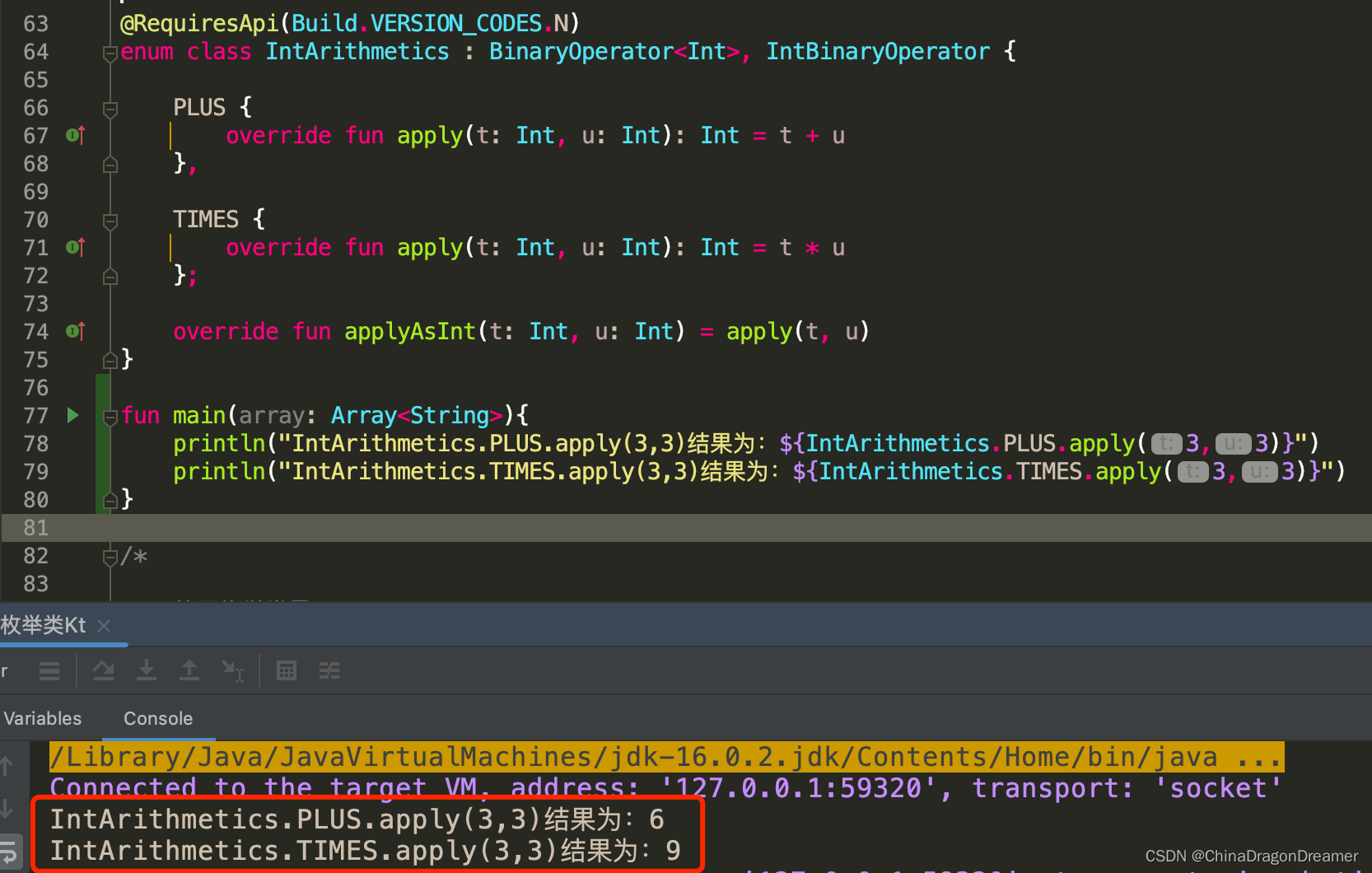Viewport: 1372px width, 873px height.
Task: Select the 枚举类Kt debug session tab
Action: point(43,626)
